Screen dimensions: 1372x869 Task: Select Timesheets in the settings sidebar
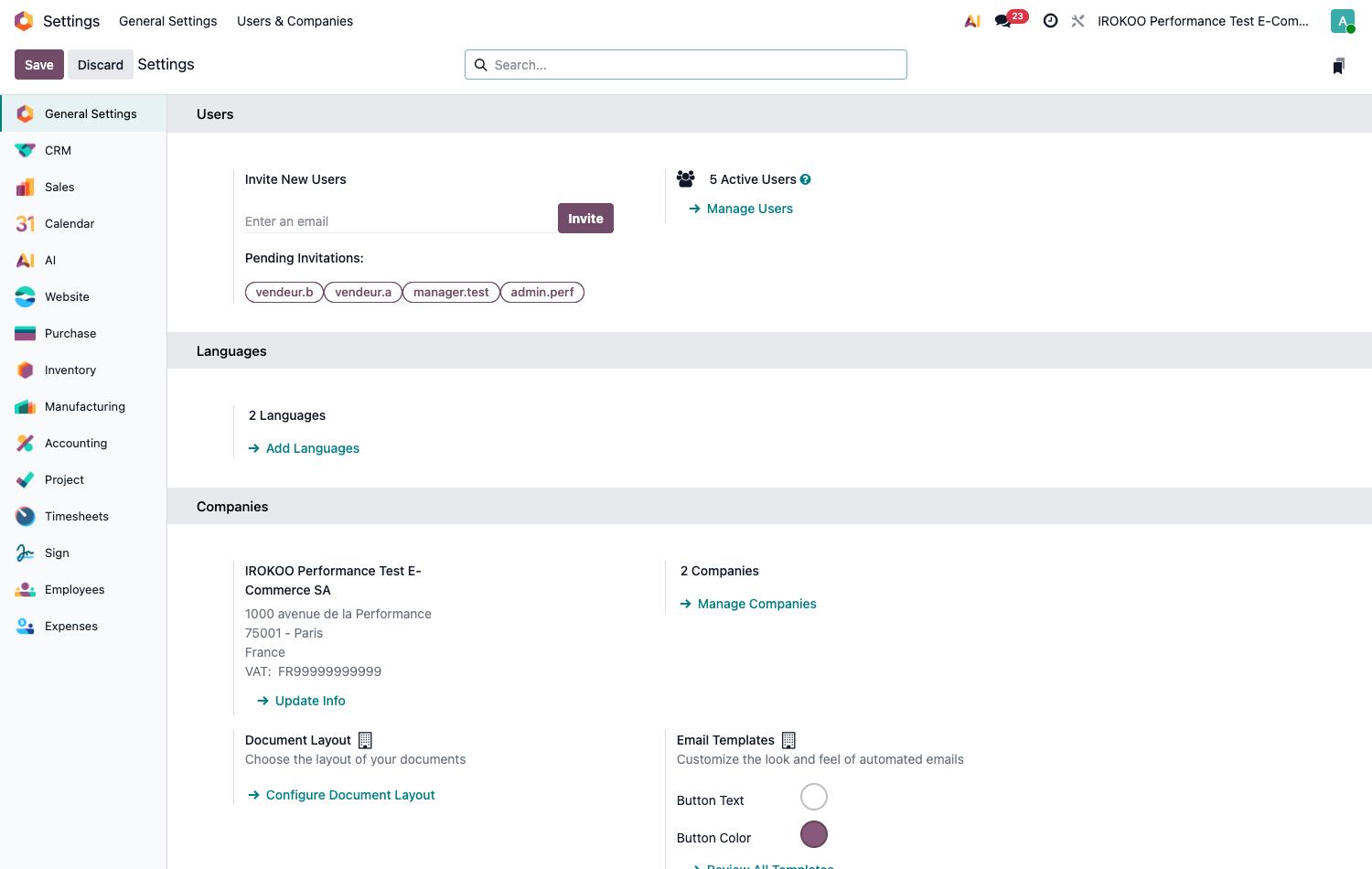(x=83, y=516)
